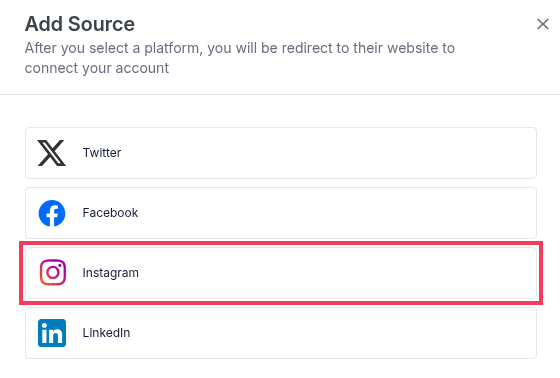
Task: Click the X (Twitter) logo icon
Action: point(52,153)
